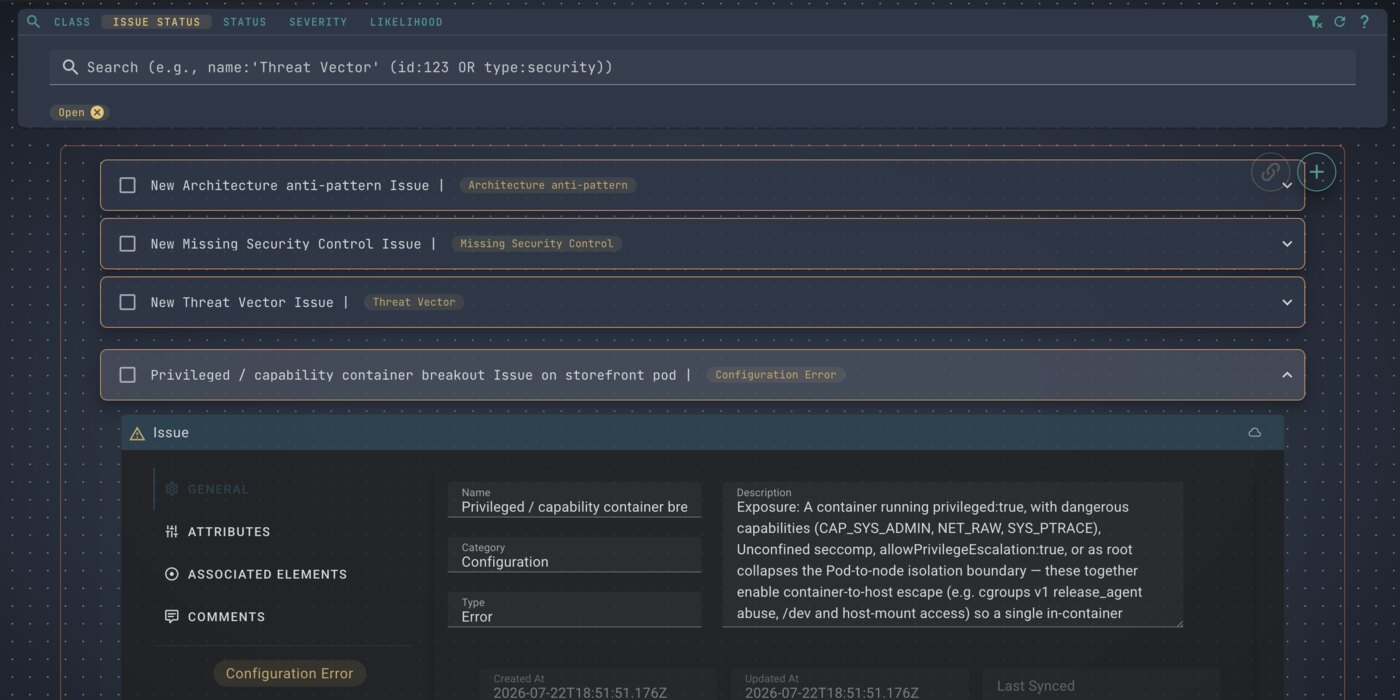
Task: Select the Class filter tab
Action: point(72,22)
